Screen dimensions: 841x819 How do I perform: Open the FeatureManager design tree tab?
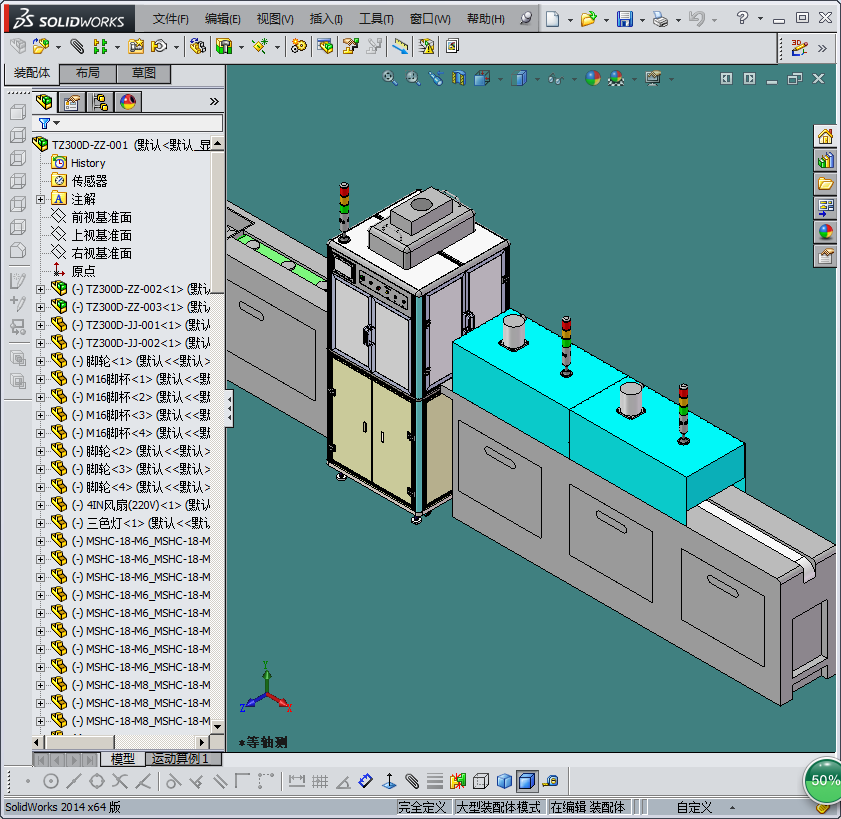[x=45, y=102]
